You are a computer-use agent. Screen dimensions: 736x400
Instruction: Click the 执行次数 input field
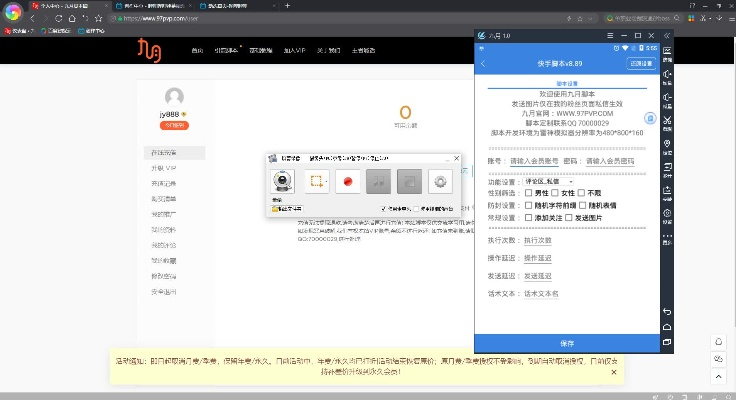point(537,240)
